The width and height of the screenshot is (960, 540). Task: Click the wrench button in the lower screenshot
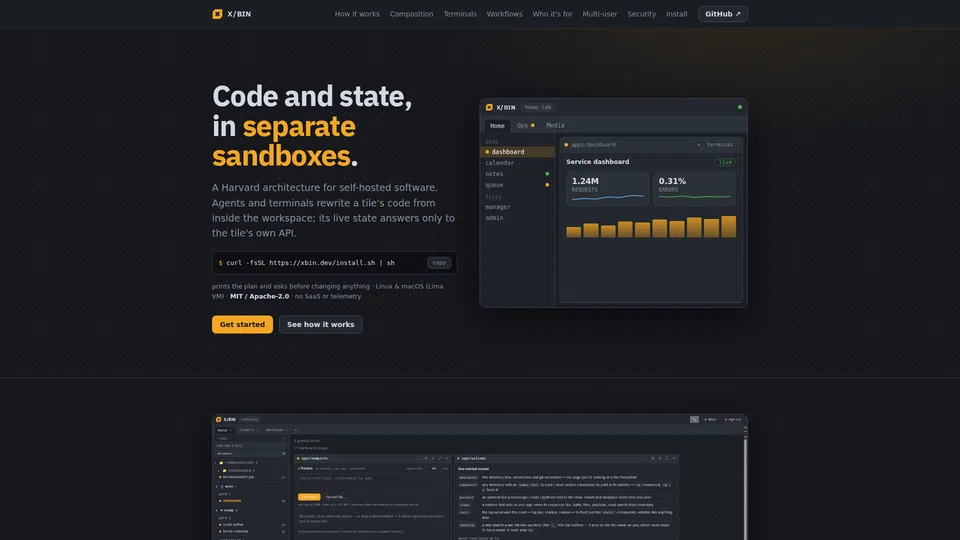tap(694, 419)
